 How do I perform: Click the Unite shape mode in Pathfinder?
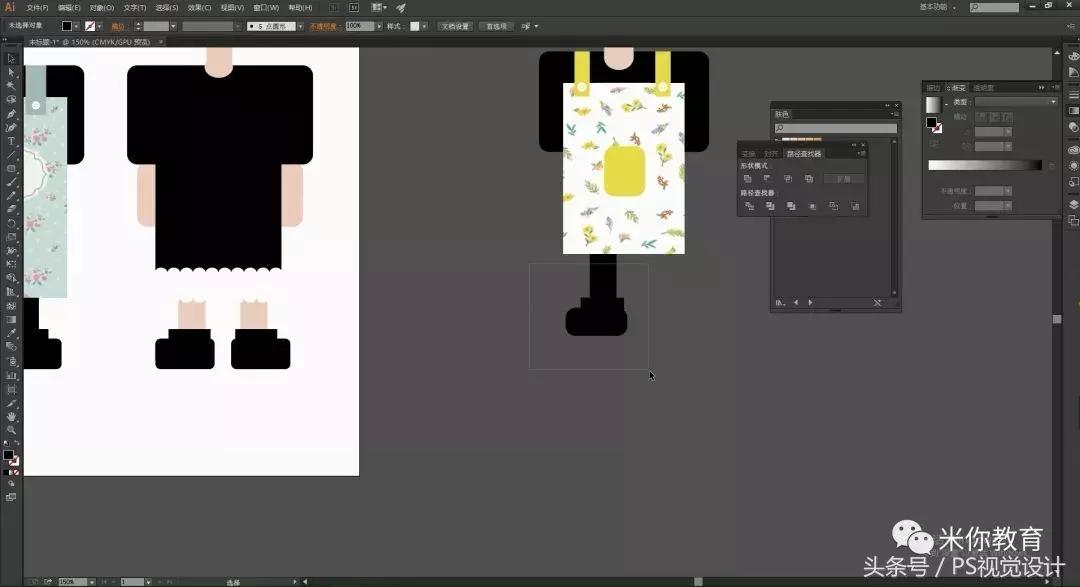point(748,178)
